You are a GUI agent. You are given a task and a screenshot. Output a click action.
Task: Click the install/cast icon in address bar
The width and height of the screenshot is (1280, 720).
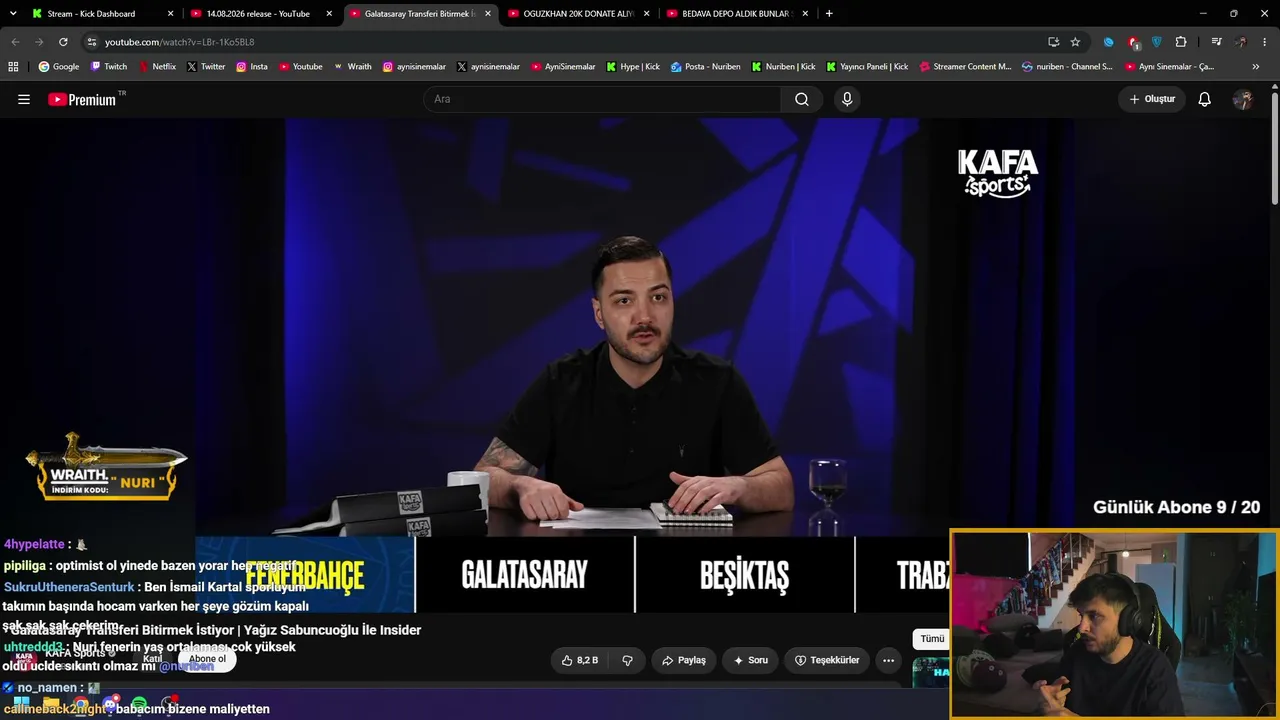click(1053, 42)
